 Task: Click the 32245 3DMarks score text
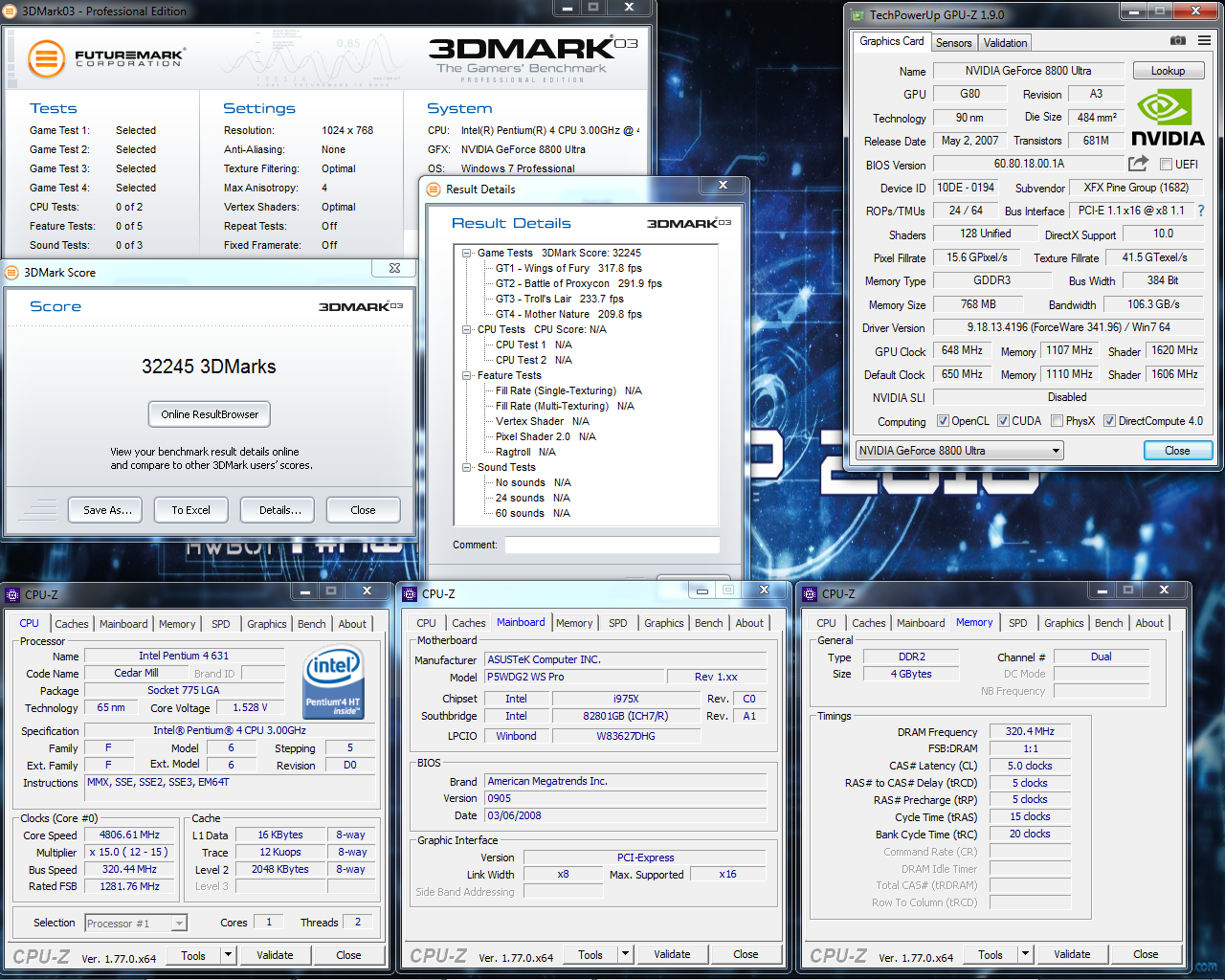pyautogui.click(x=209, y=367)
